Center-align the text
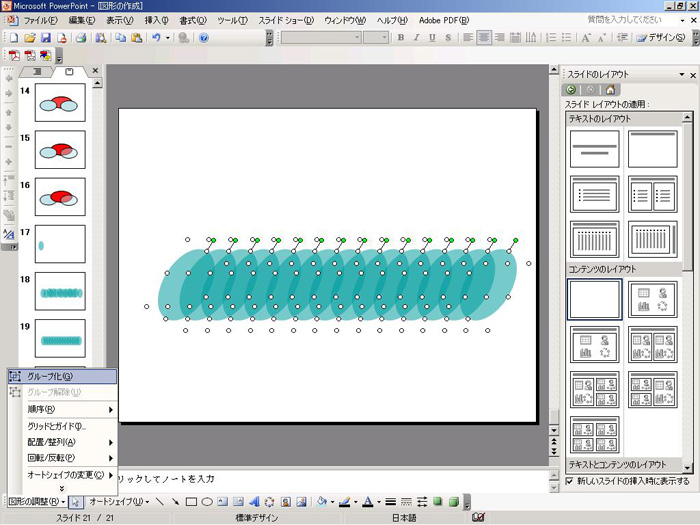This screenshot has height=525, width=700. tap(484, 38)
